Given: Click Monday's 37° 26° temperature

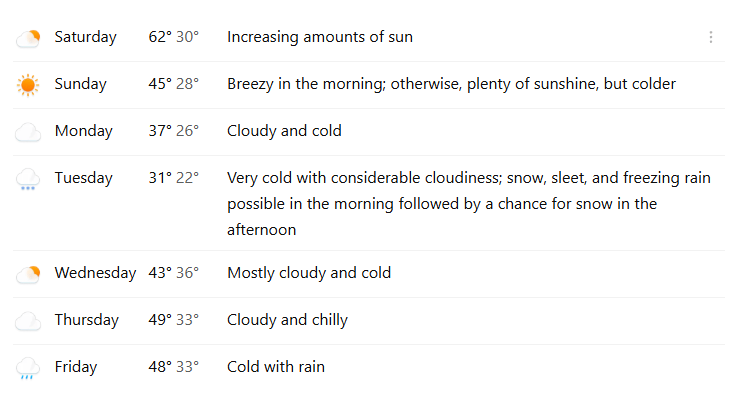Looking at the screenshot, I should [173, 131].
